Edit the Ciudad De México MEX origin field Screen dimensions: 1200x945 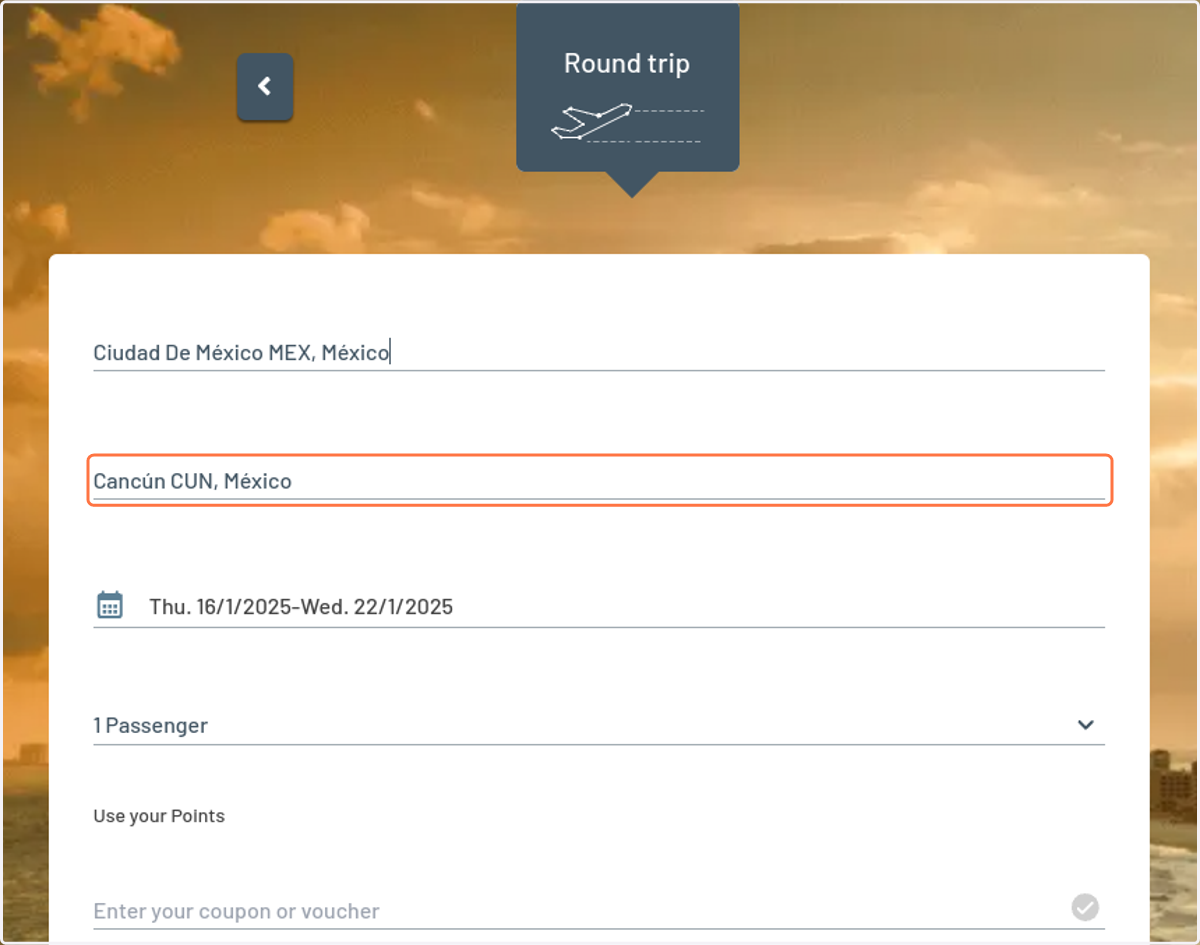pyautogui.click(x=599, y=352)
